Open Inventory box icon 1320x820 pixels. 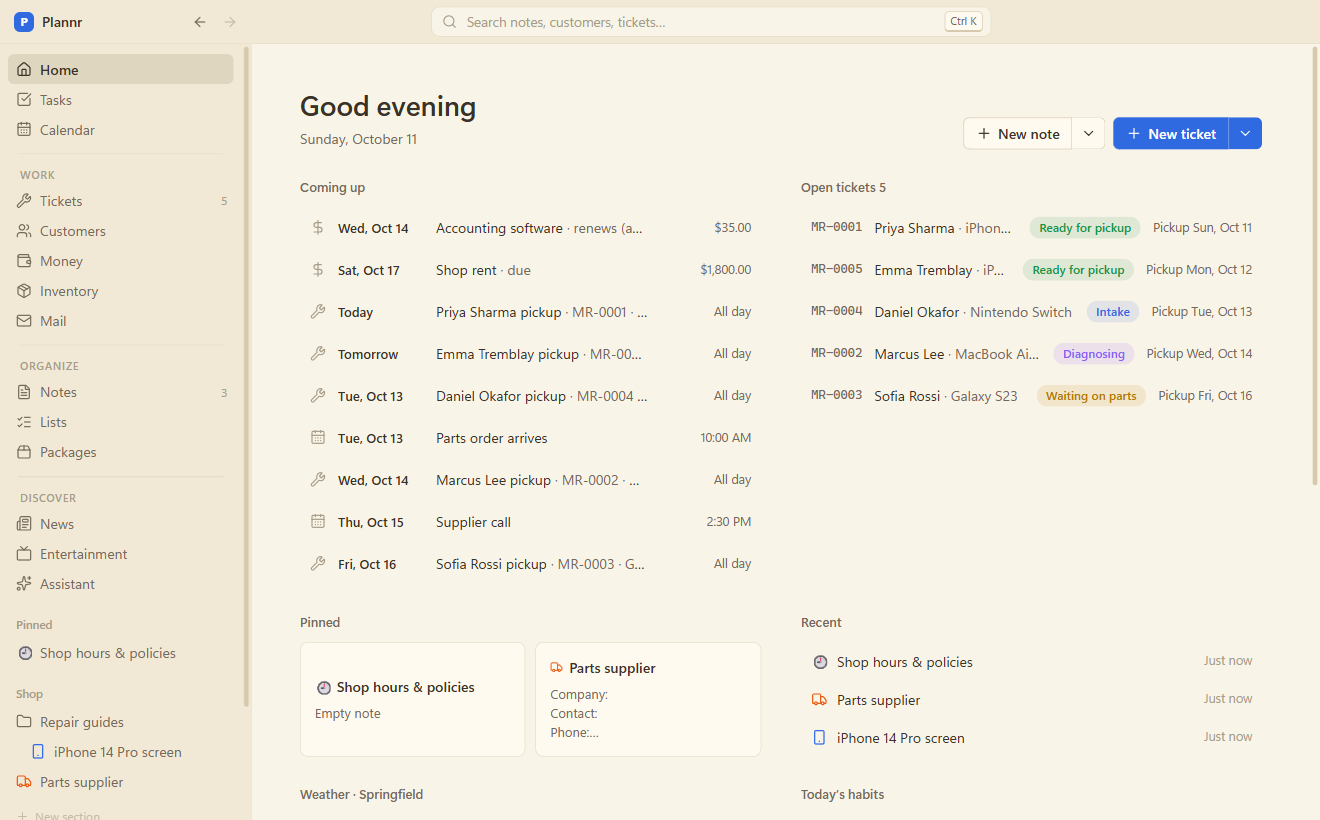(x=24, y=291)
